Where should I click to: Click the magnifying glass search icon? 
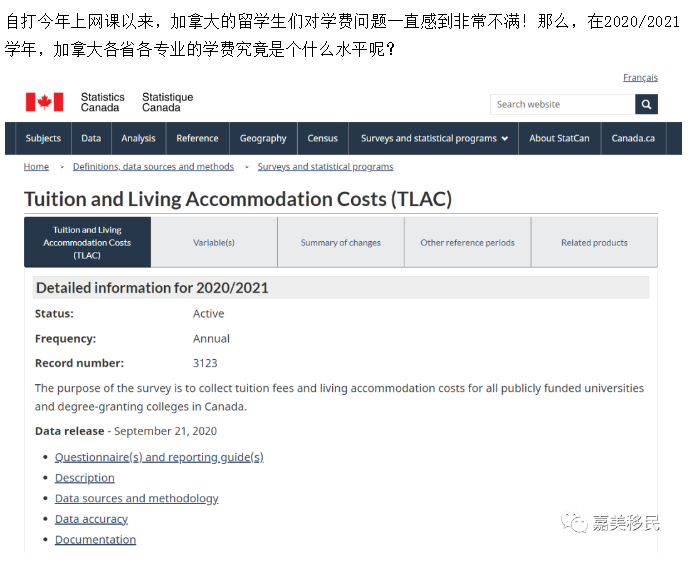pos(647,104)
